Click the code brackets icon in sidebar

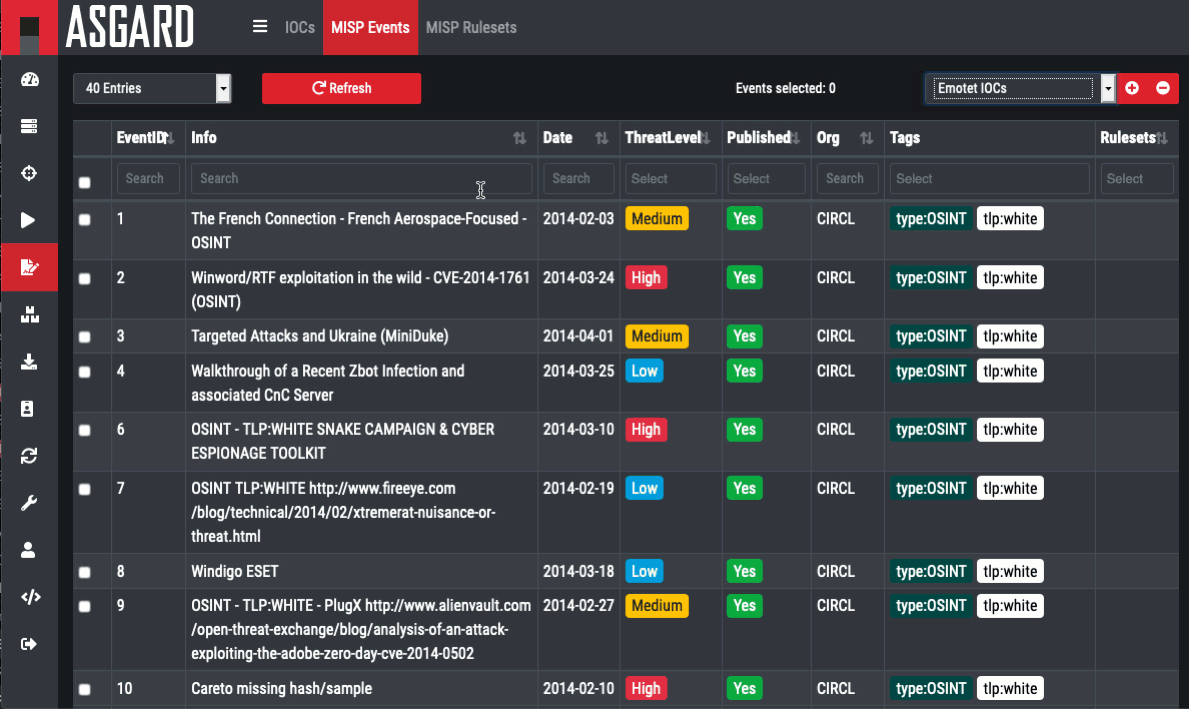[29, 597]
